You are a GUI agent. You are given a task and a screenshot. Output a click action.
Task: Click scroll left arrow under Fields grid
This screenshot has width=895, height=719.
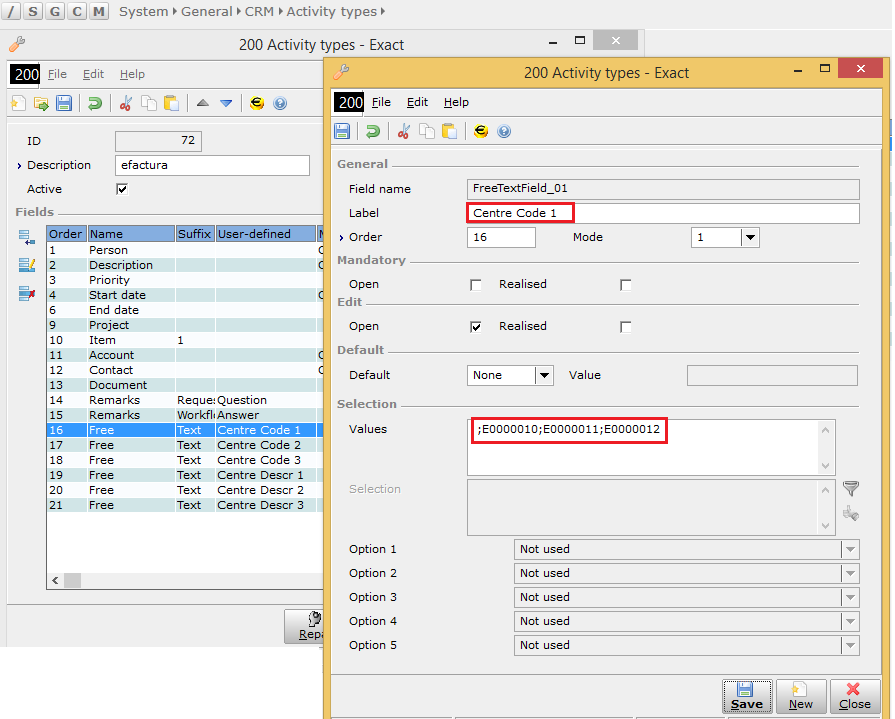55,581
